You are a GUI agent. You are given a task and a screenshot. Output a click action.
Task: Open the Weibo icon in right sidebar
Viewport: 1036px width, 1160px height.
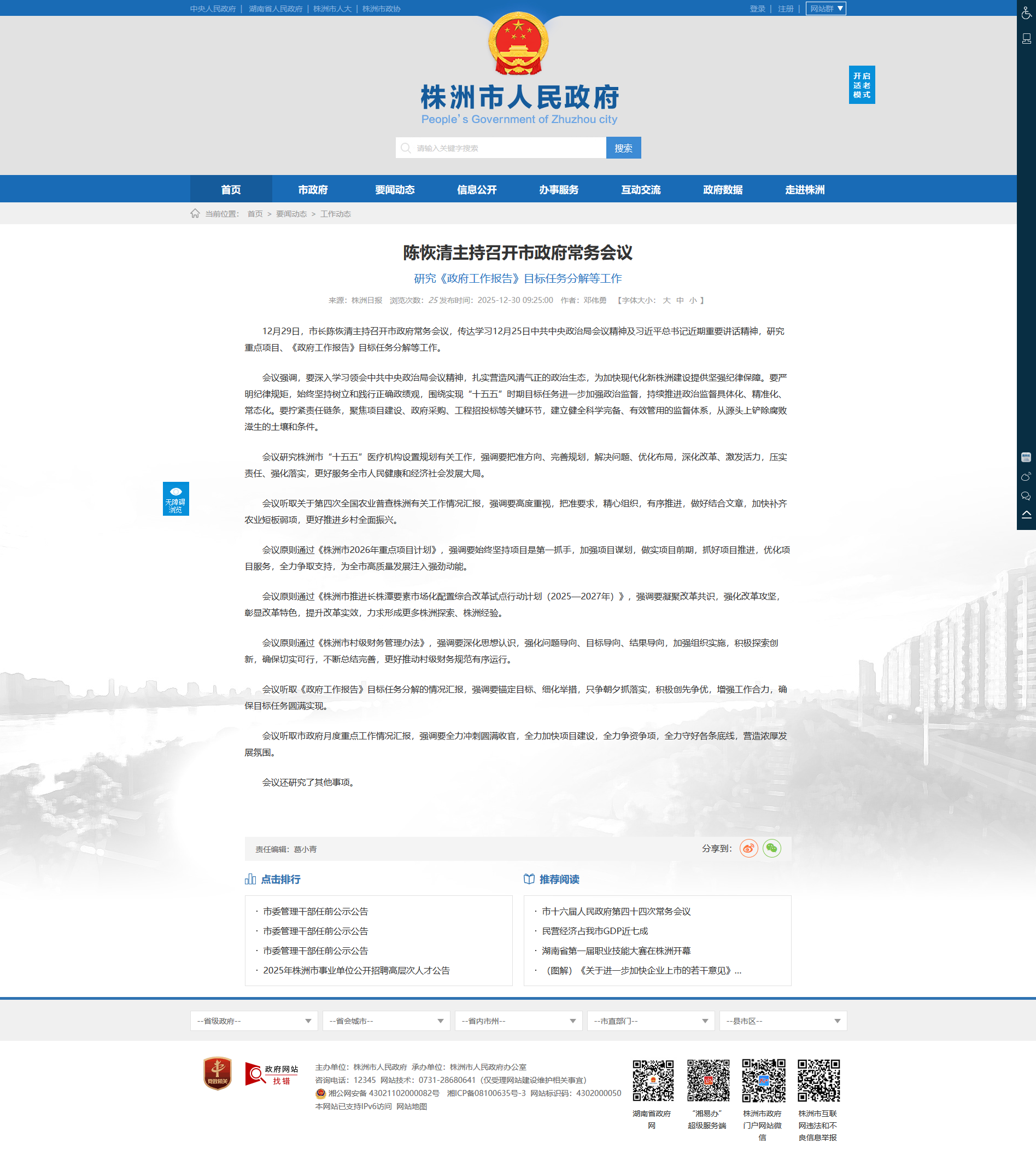click(x=1026, y=476)
